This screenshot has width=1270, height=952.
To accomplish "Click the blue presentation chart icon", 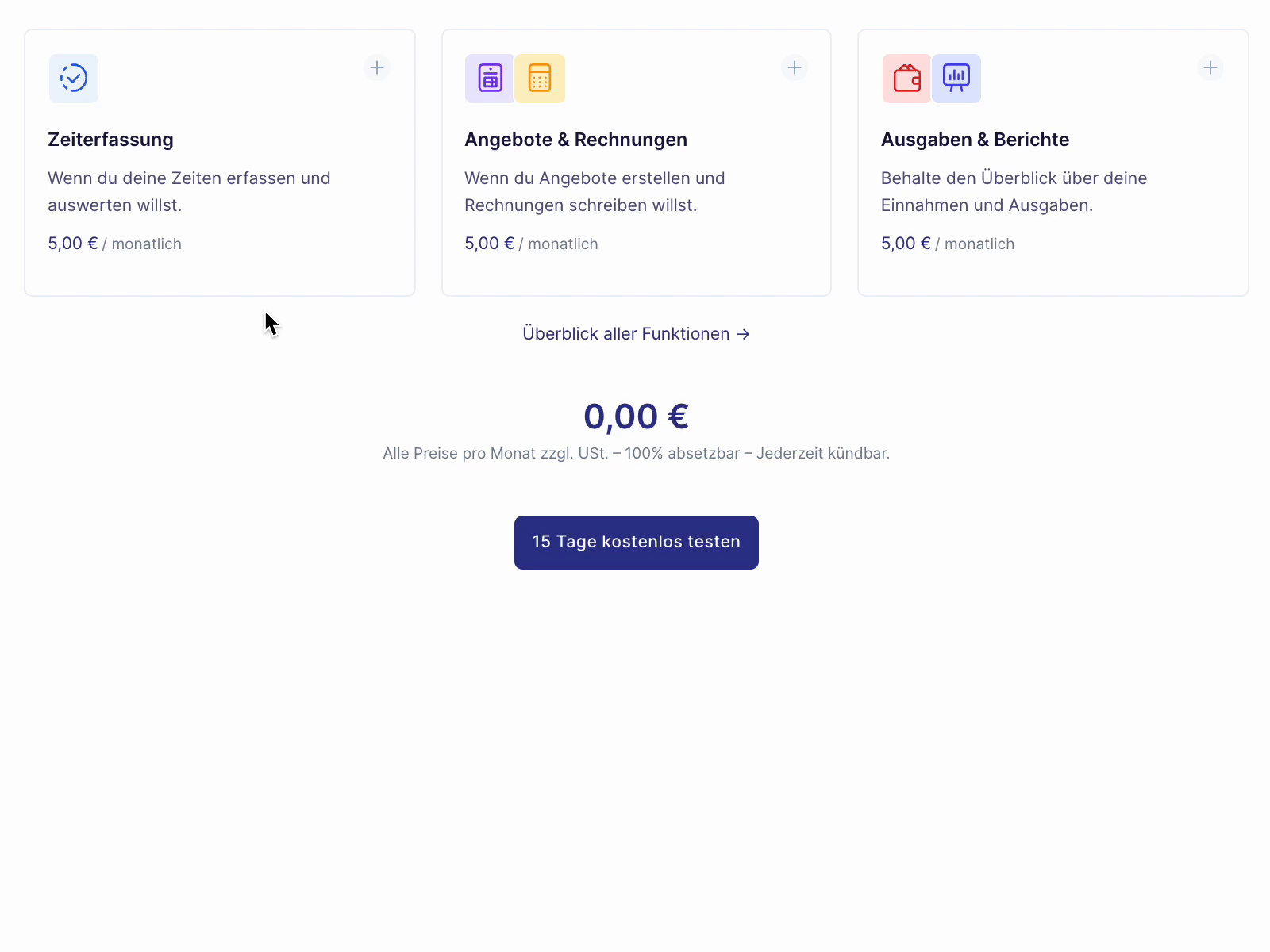I will (x=956, y=79).
